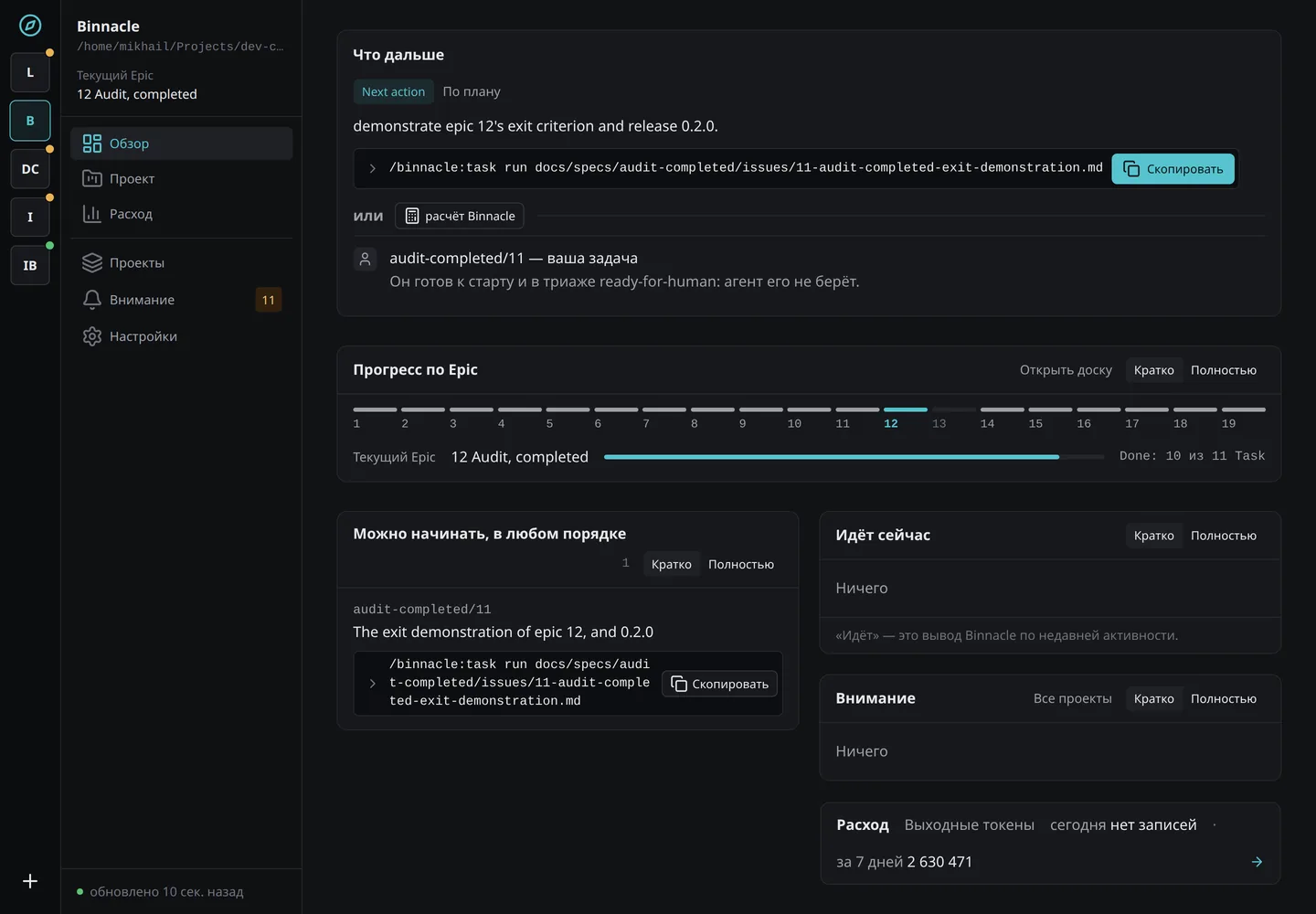Jump to Epic 19 in the progress timeline
Viewport: 1316px width, 914px height.
1244,417
